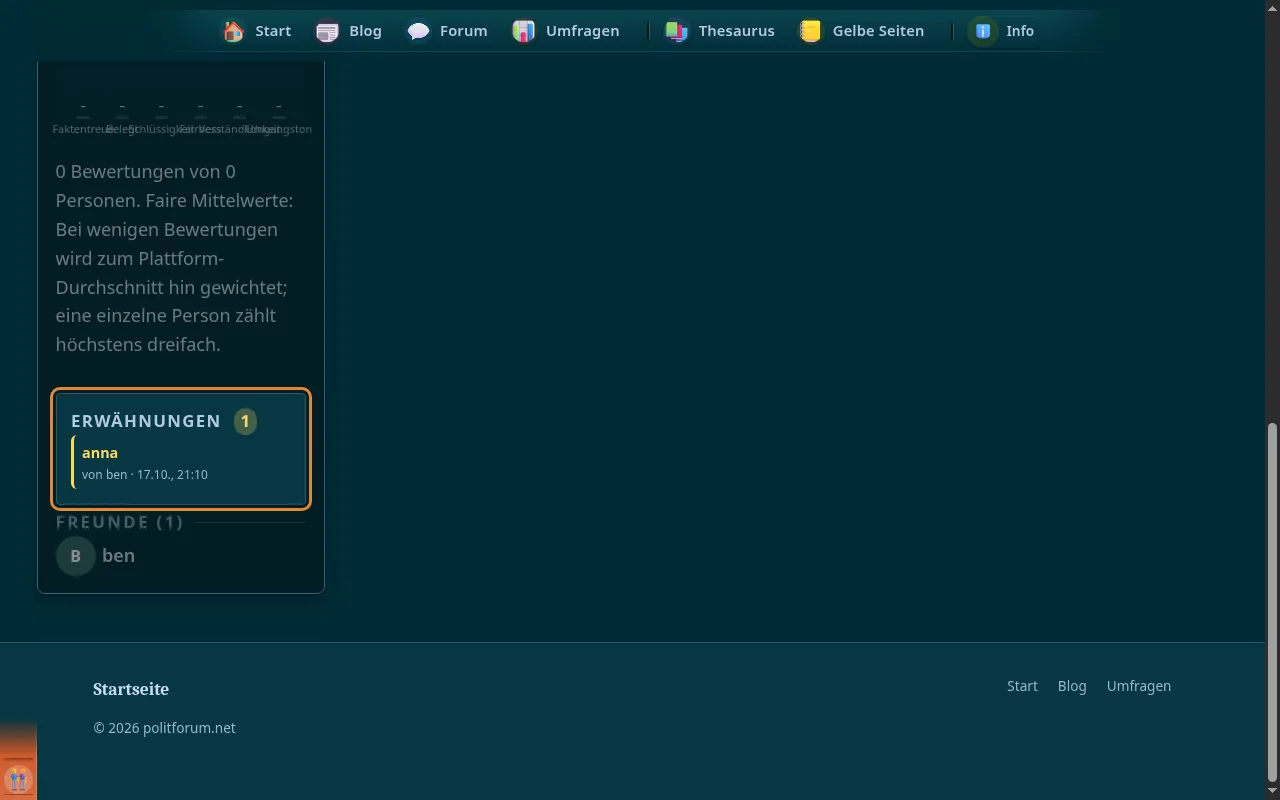Click the "© 2026 politforum.net" copyright text
The image size is (1280, 800).
tap(164, 728)
